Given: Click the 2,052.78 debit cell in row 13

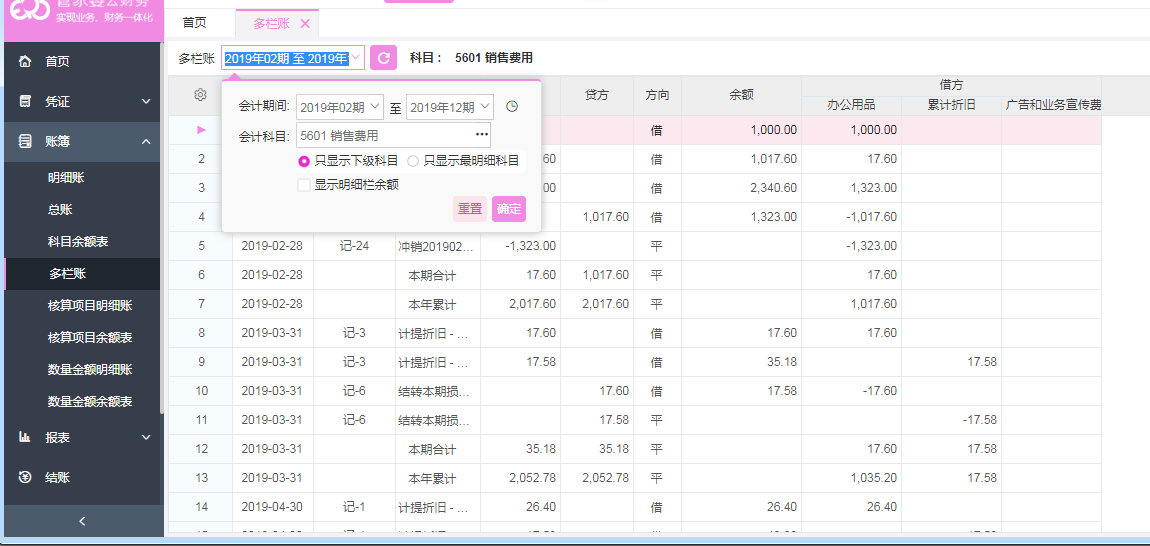Looking at the screenshot, I should 521,478.
